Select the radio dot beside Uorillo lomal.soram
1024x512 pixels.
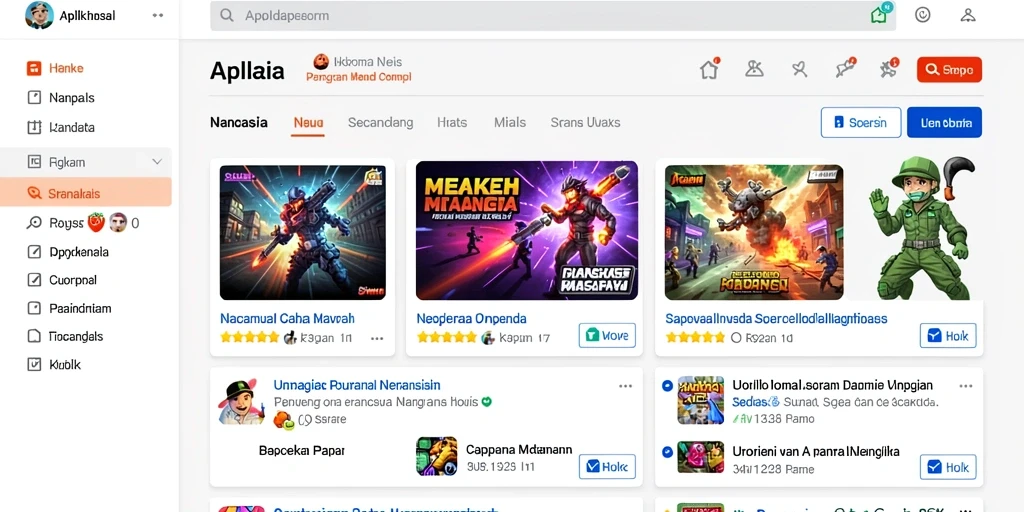click(667, 385)
